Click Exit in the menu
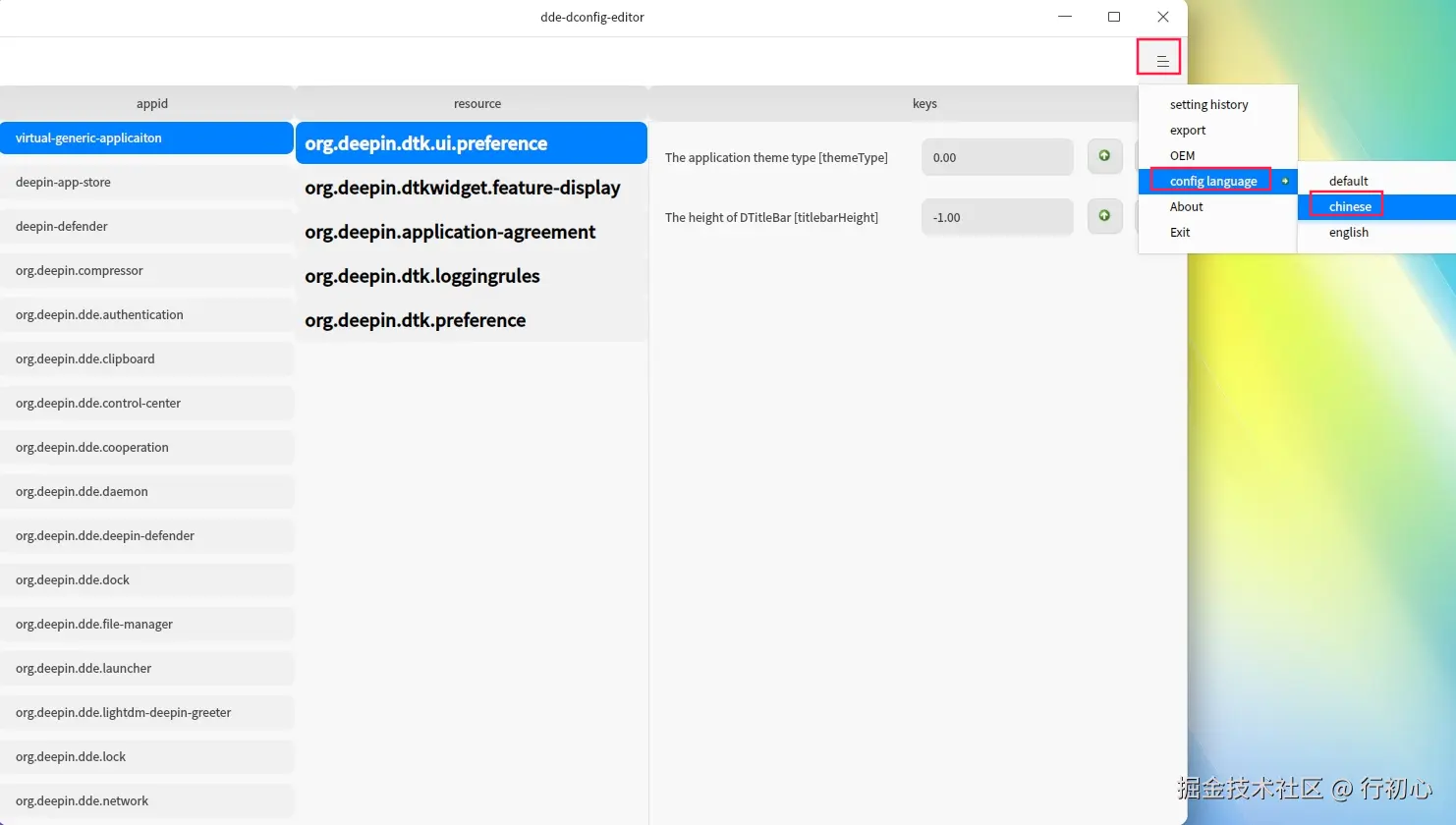This screenshot has height=825, width=1456. click(x=1180, y=232)
